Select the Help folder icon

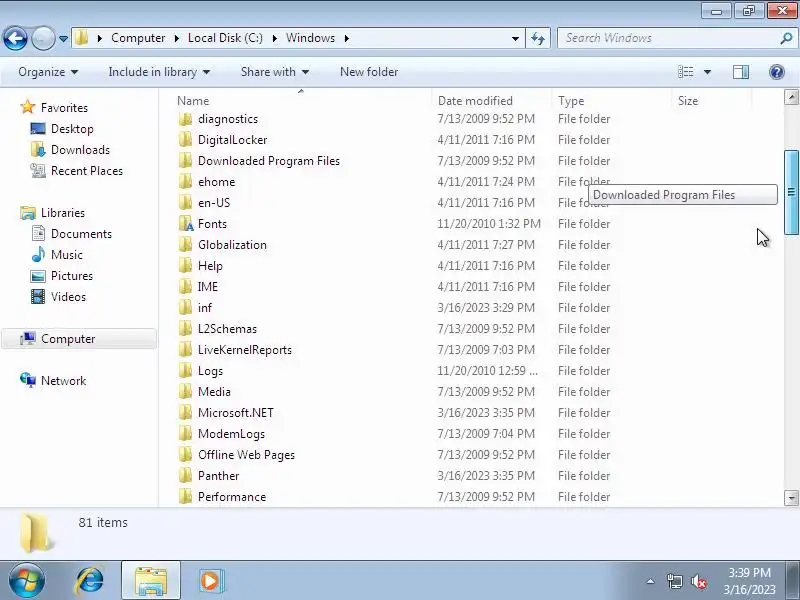pyautogui.click(x=186, y=266)
